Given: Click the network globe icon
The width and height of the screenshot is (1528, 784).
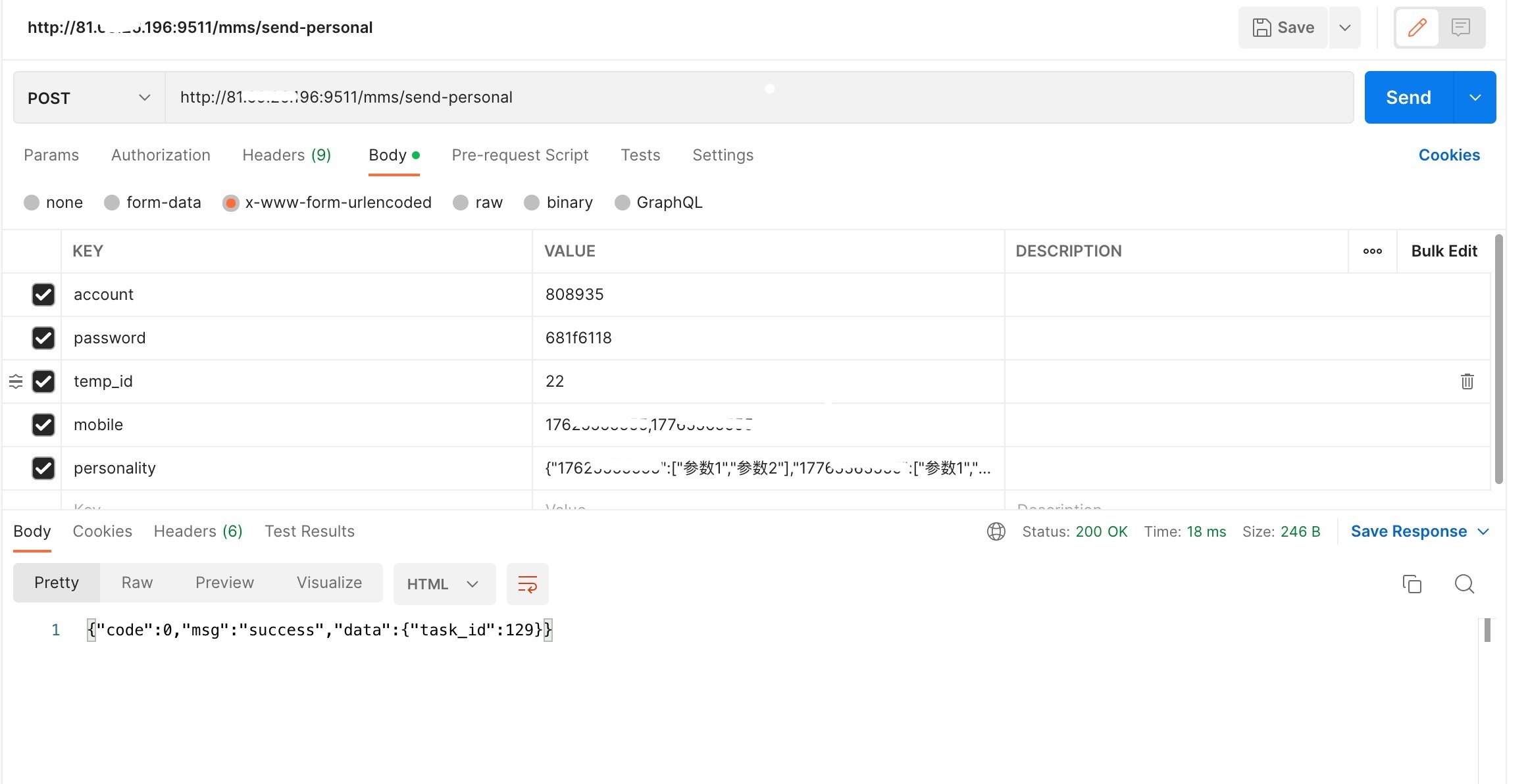Looking at the screenshot, I should pos(996,531).
